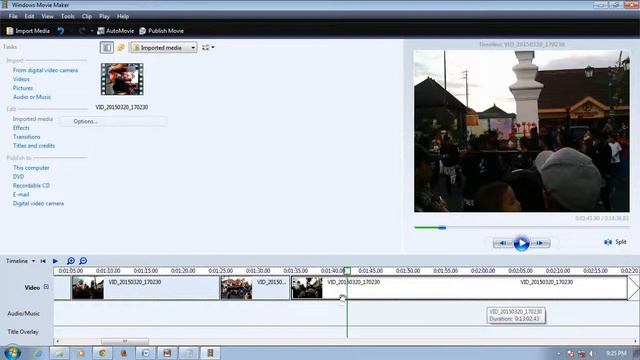Open the Clip menu

pos(87,16)
